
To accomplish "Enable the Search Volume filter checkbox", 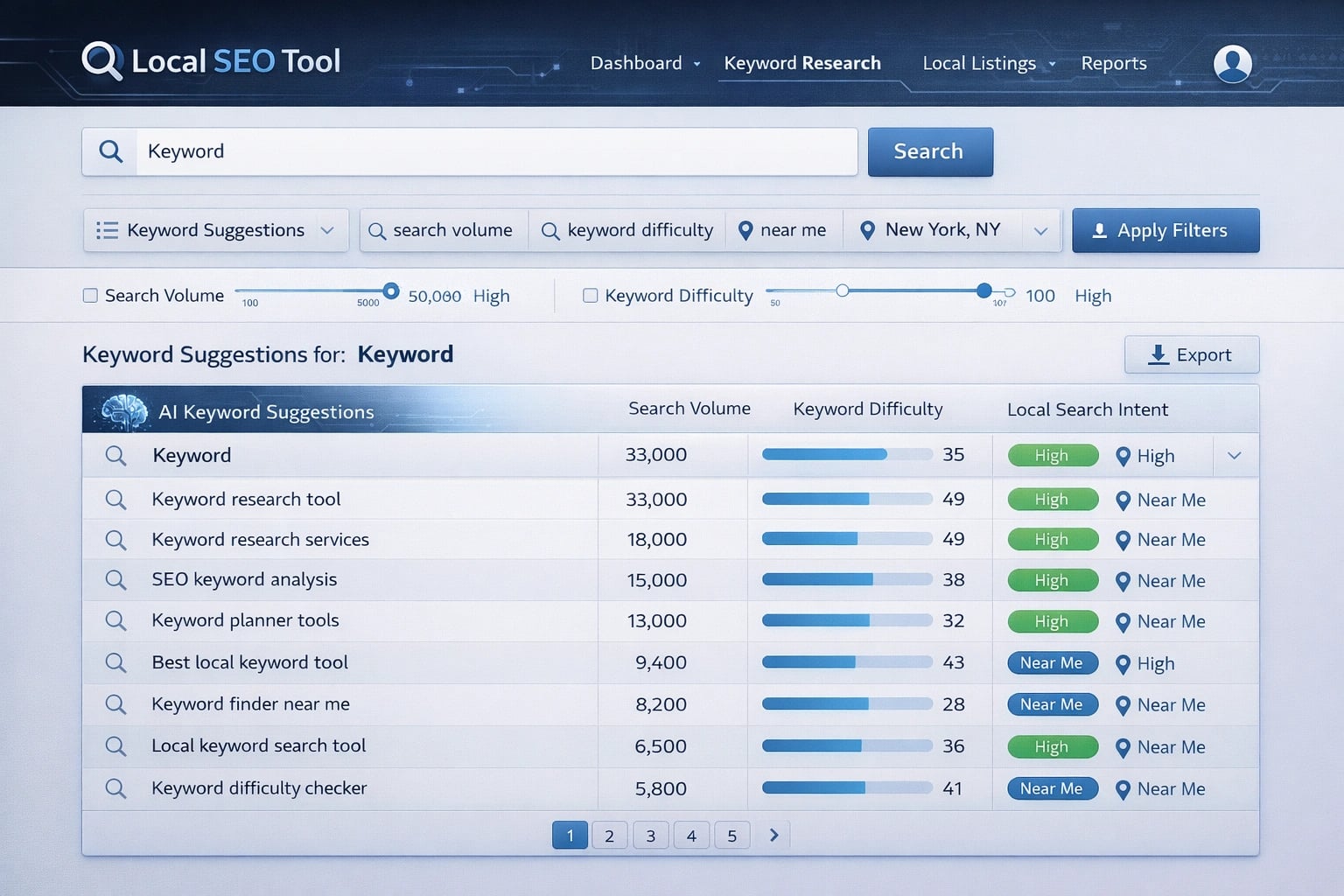I will click(90, 295).
